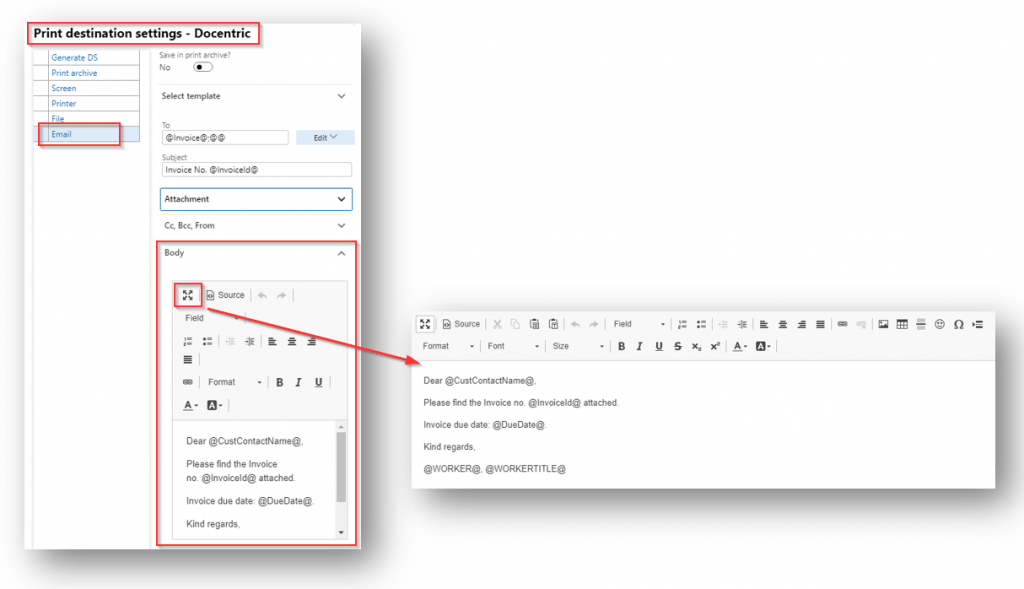The image size is (1024, 589).
Task: Click maximize icon in Body editor panel
Action: [187, 295]
